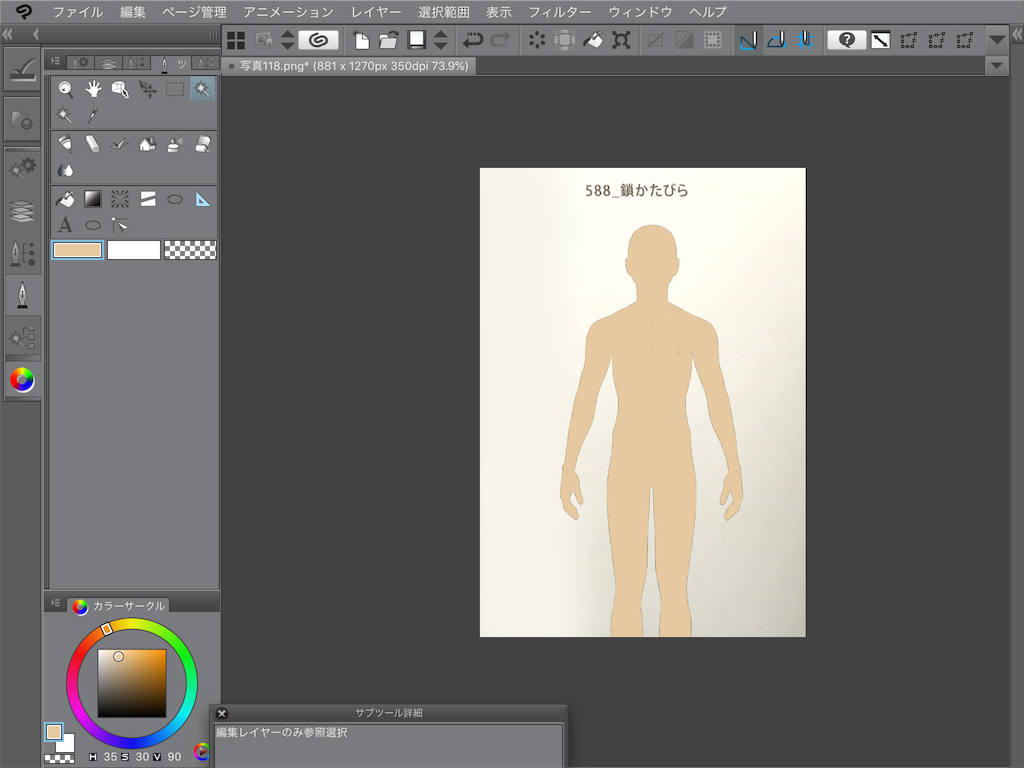Select the Blend droplets tool
Image resolution: width=1024 pixels, height=768 pixels.
click(x=65, y=170)
